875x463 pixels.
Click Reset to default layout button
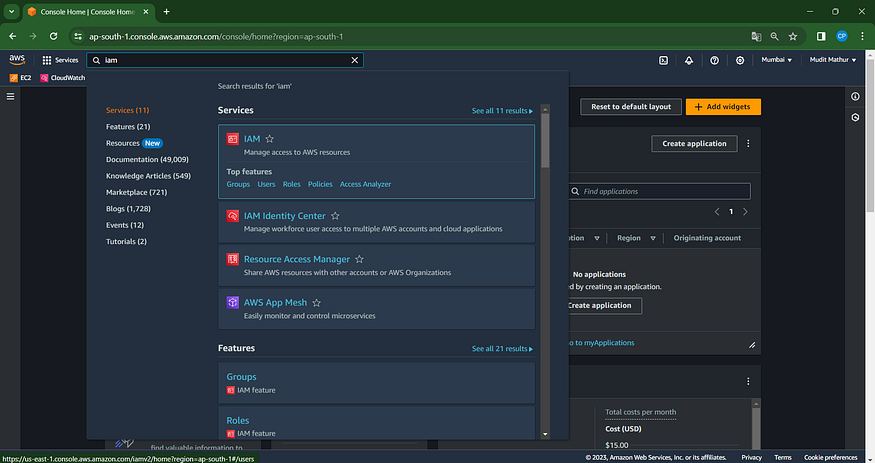click(x=631, y=107)
